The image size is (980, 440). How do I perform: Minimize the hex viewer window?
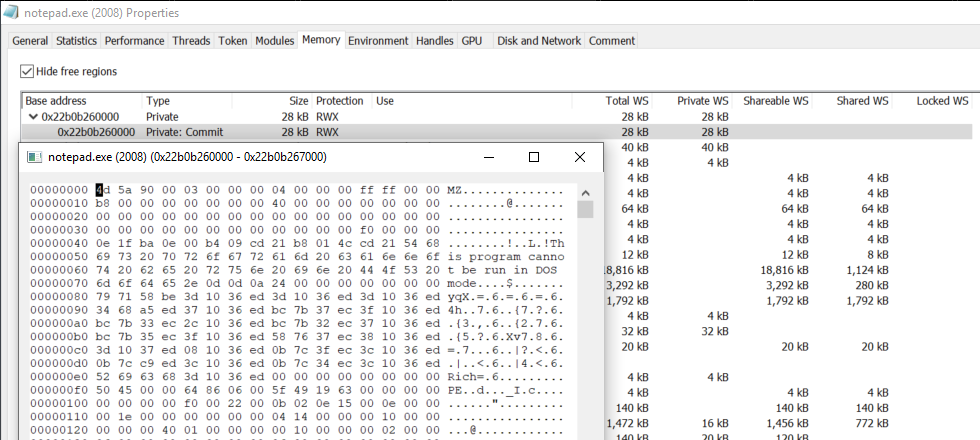coord(489,157)
